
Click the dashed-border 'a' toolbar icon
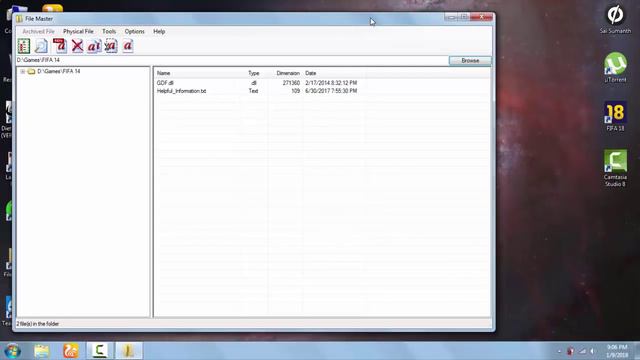click(x=111, y=46)
